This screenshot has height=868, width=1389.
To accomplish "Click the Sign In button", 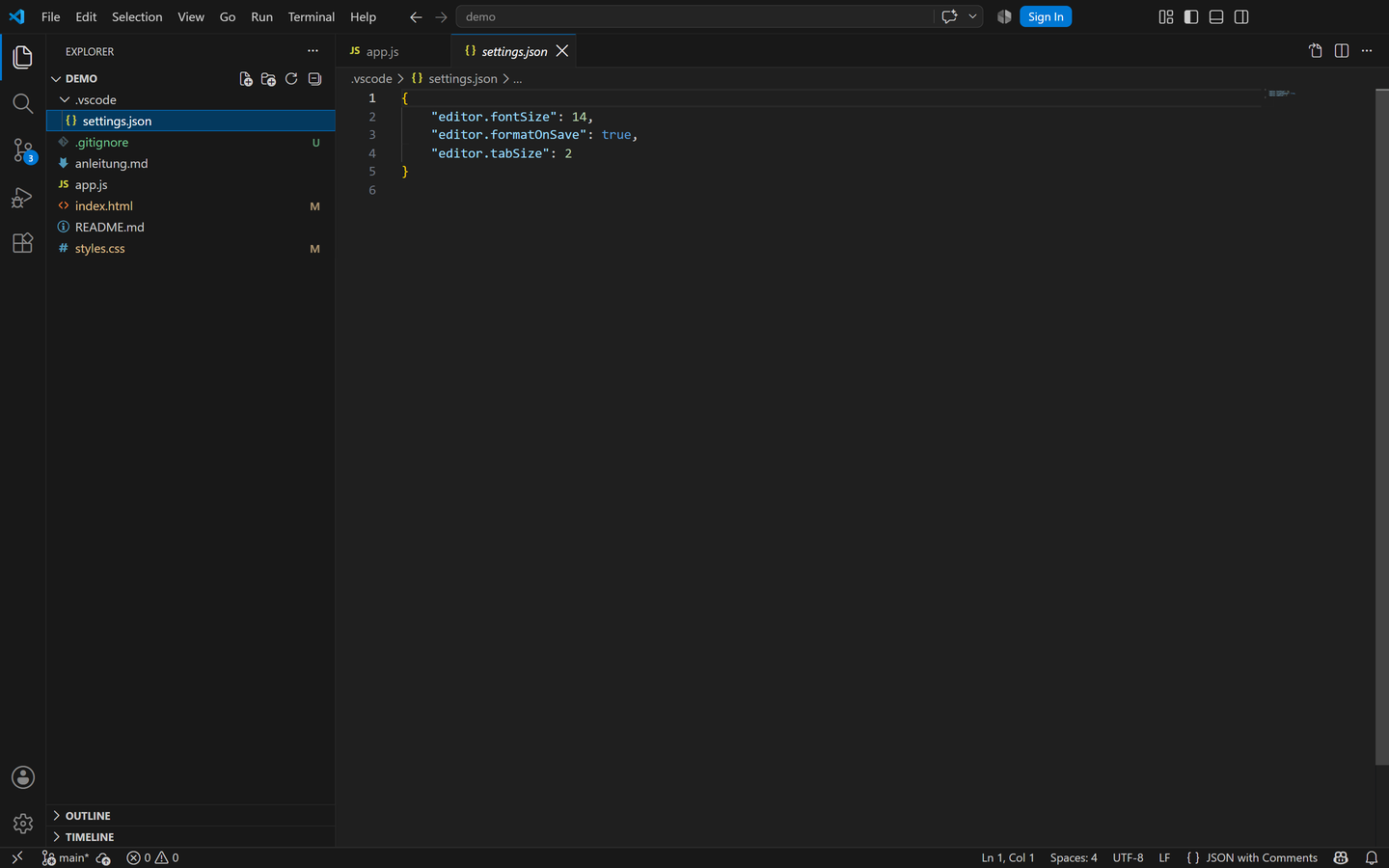I will tap(1046, 16).
